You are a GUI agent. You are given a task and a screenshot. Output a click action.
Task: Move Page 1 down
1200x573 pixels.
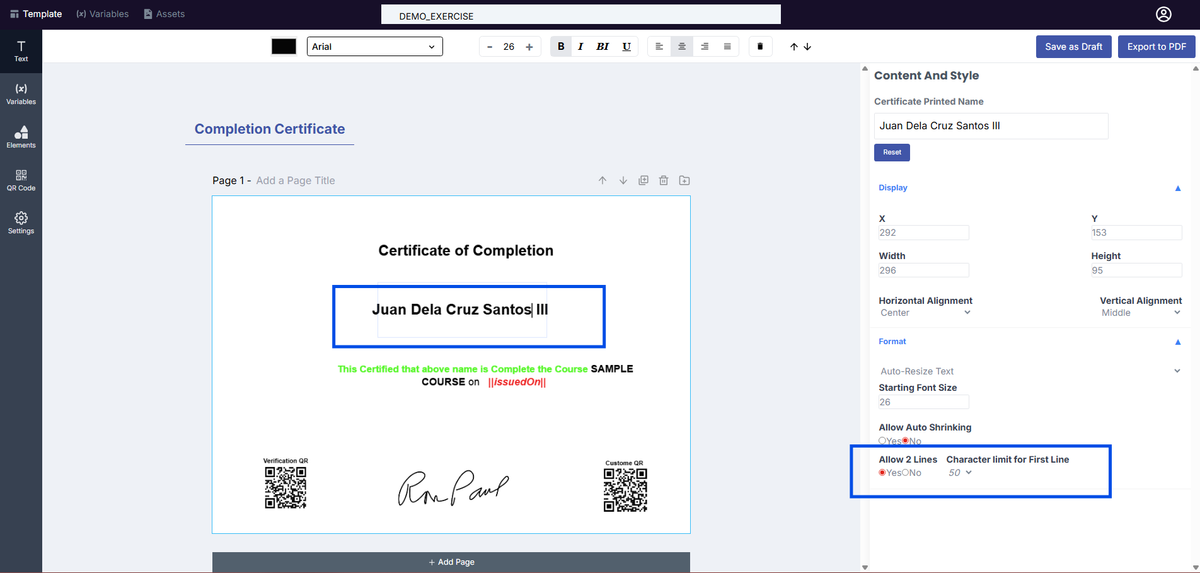[x=623, y=181]
